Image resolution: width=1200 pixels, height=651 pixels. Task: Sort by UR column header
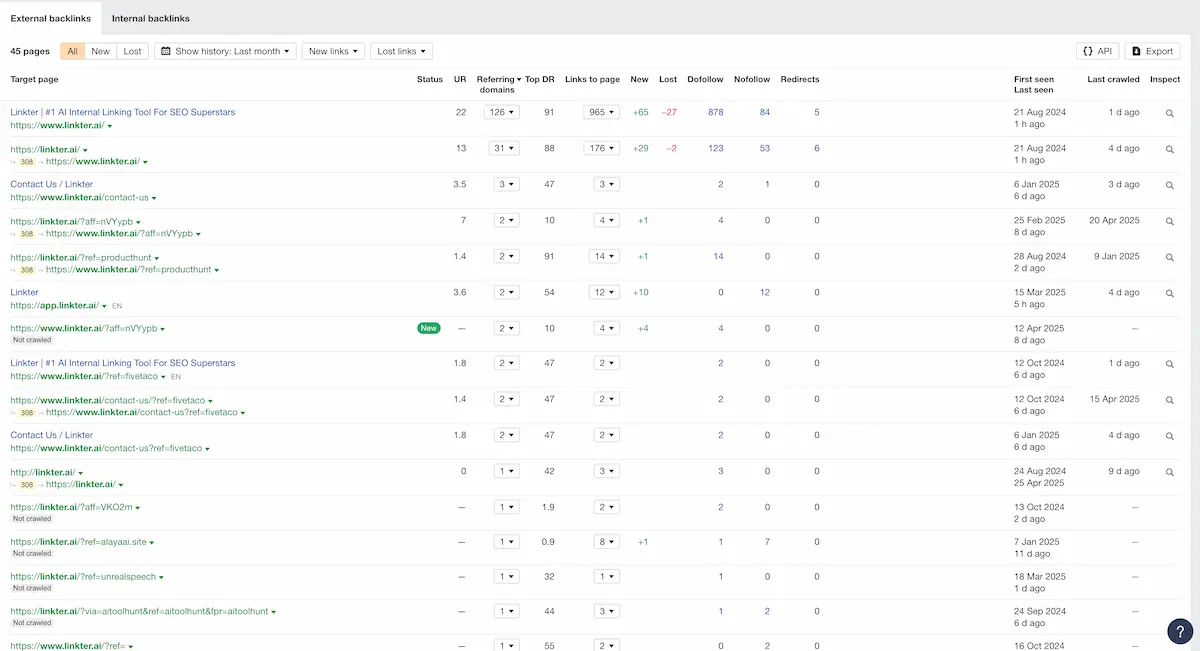pyautogui.click(x=460, y=79)
